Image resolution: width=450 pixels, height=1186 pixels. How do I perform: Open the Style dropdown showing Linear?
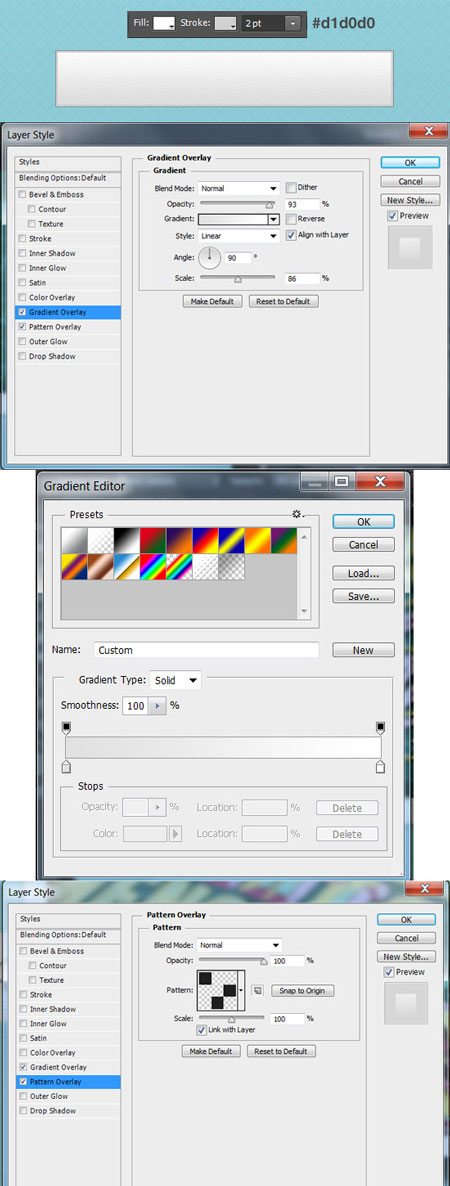[239, 236]
